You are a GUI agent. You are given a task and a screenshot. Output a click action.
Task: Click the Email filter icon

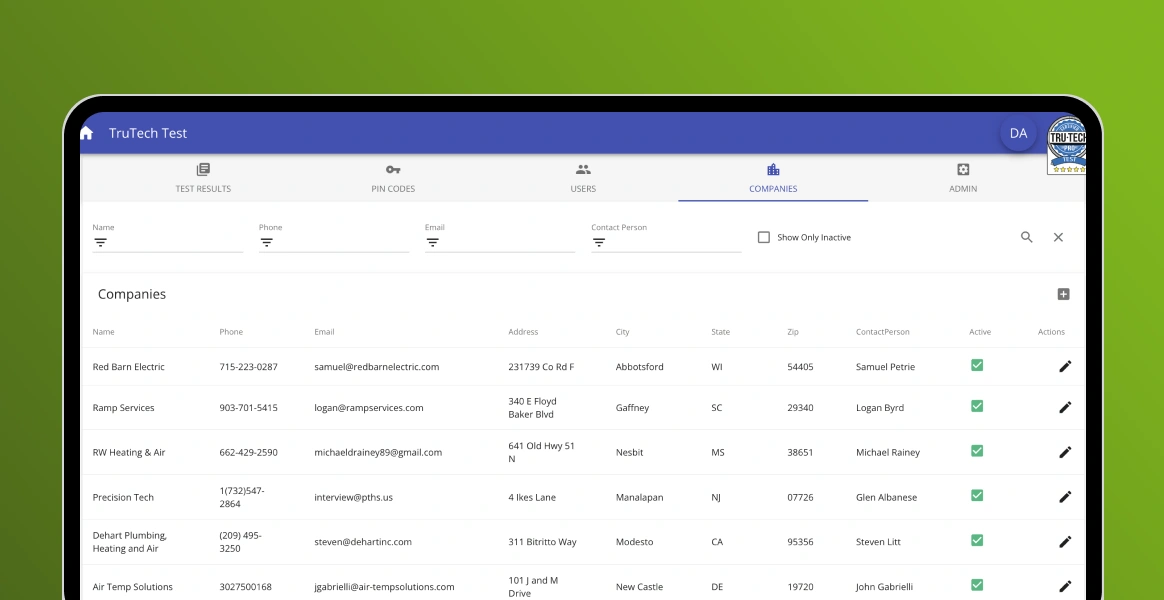coord(433,243)
